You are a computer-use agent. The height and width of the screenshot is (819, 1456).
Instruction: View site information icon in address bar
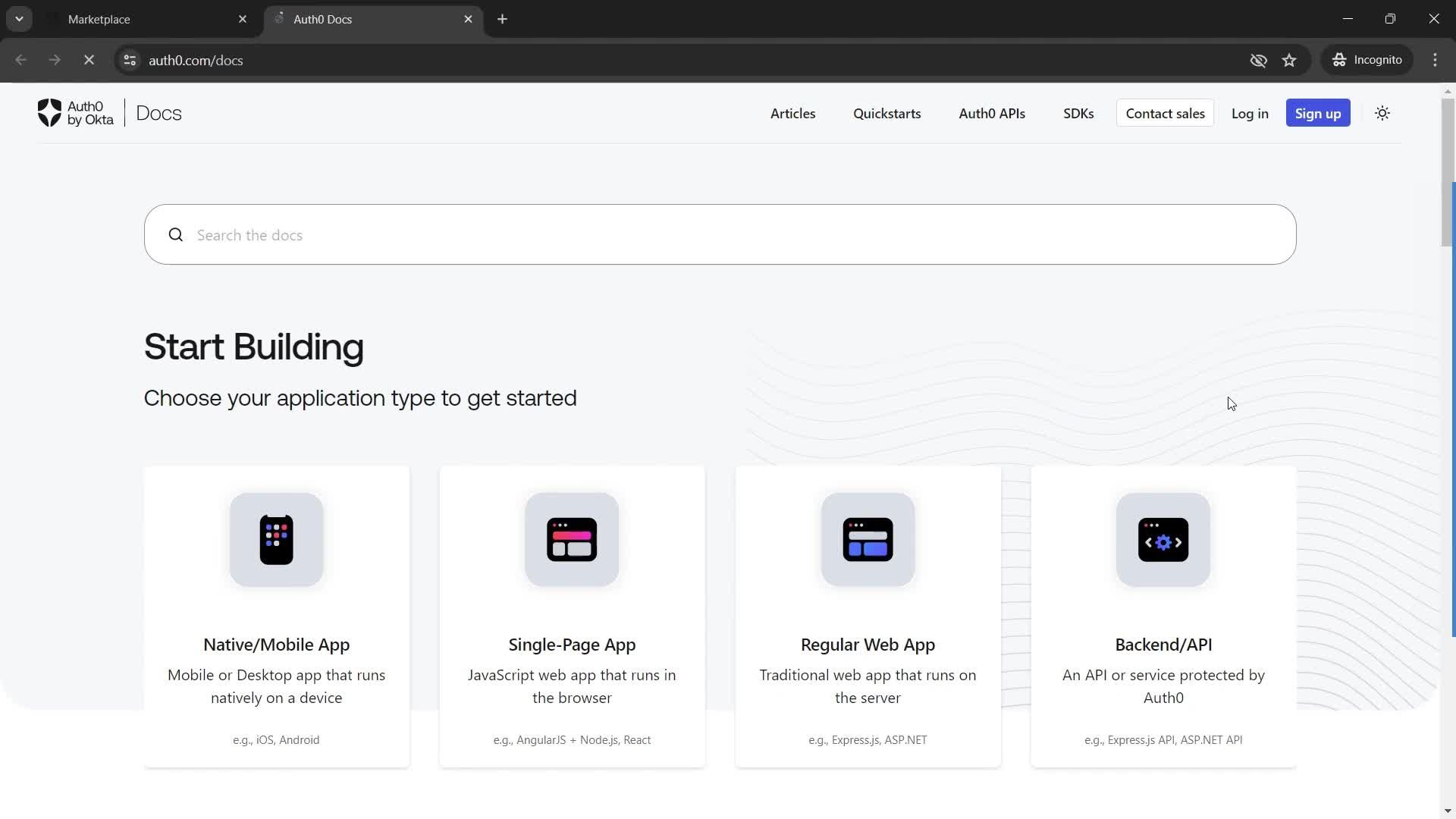(x=130, y=60)
